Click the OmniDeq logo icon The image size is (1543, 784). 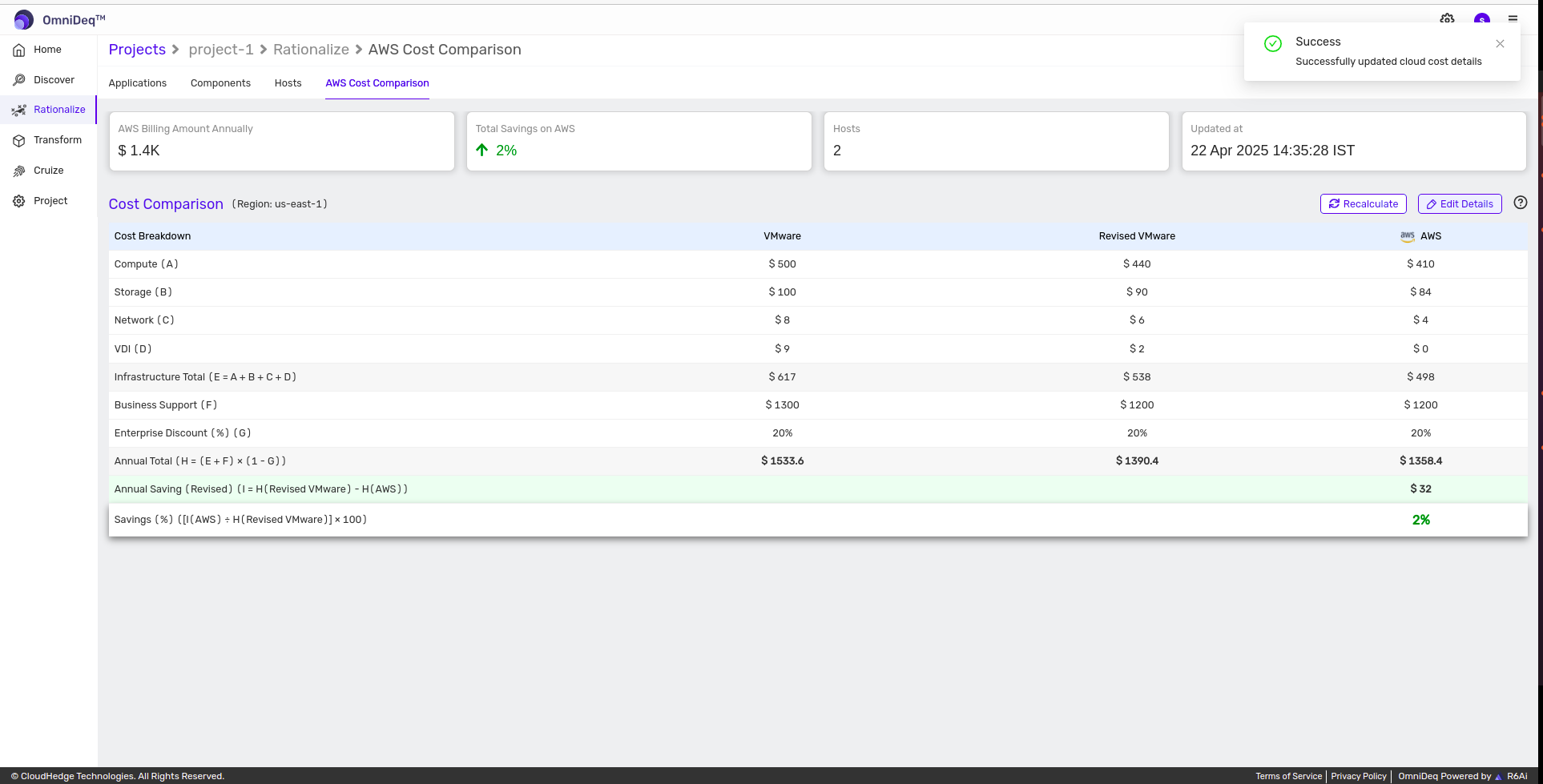click(23, 20)
